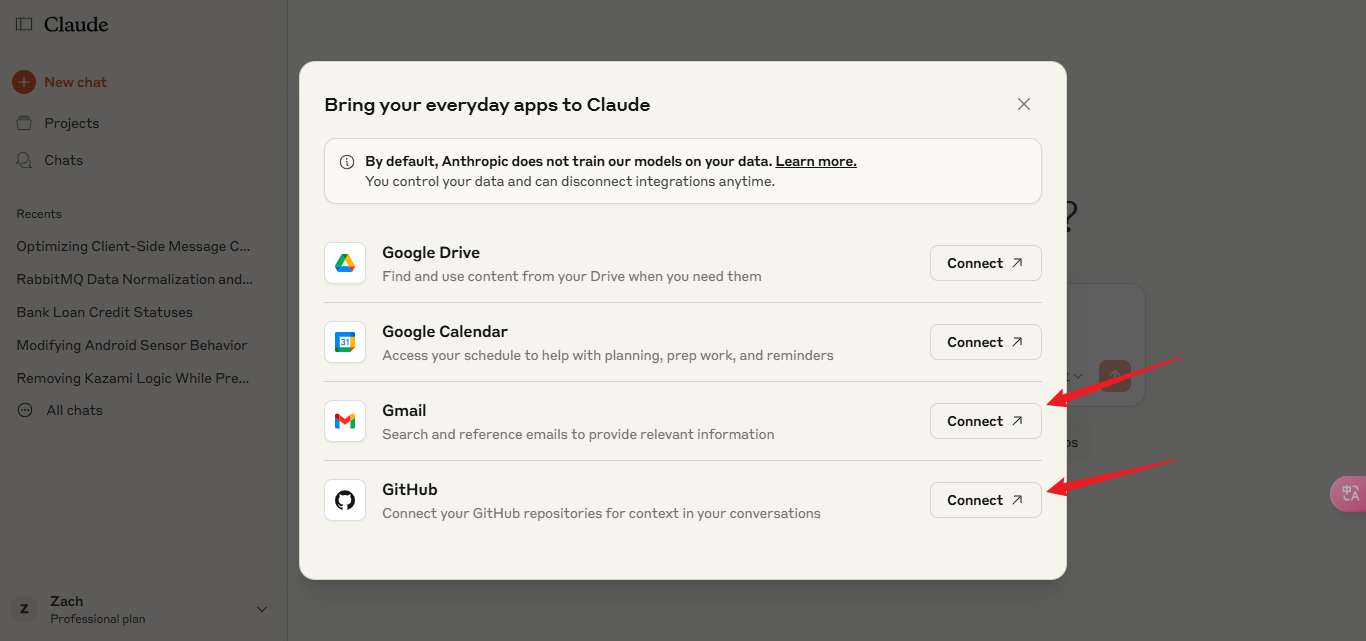Expand the Zach account menu chevron
The image size is (1366, 641).
tap(262, 609)
